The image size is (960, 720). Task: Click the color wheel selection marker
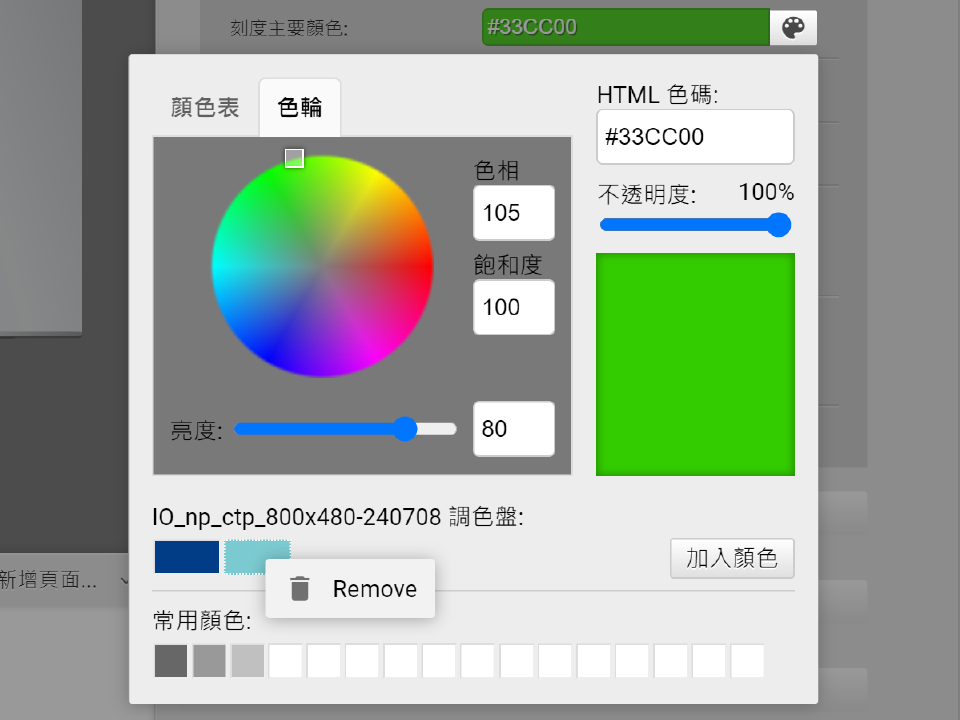pos(296,158)
